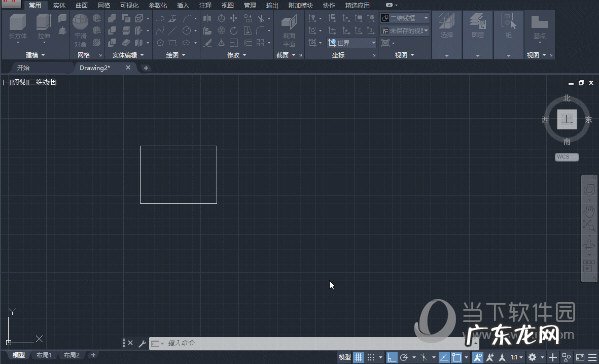Click the Move tool in Modify panel
Viewport: 599px width, 364px height.
click(233, 18)
